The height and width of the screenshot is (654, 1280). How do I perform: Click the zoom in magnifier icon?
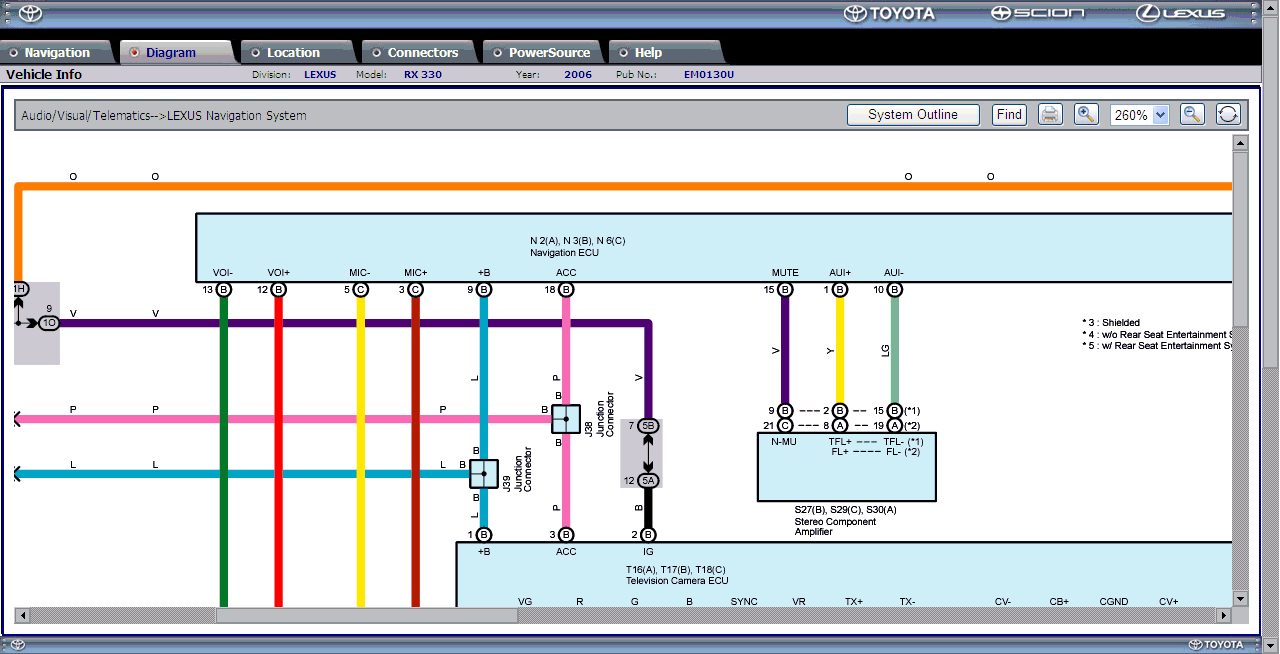point(1086,115)
